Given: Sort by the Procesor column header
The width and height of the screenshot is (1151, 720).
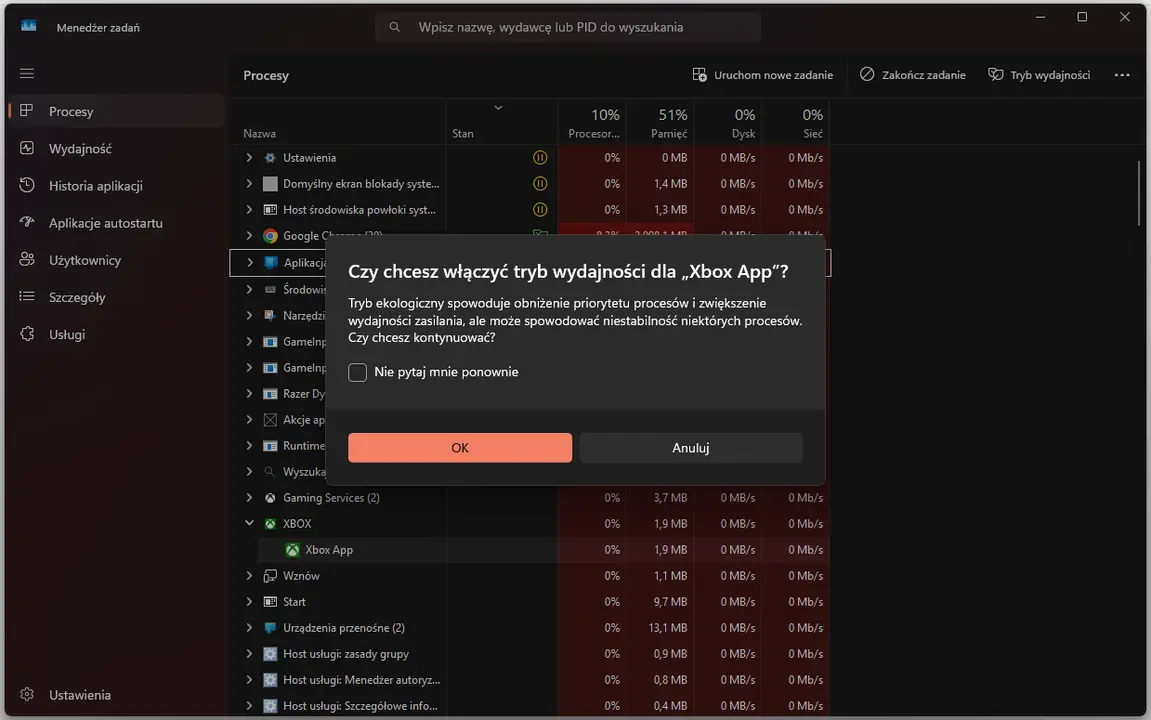Looking at the screenshot, I should (x=592, y=123).
